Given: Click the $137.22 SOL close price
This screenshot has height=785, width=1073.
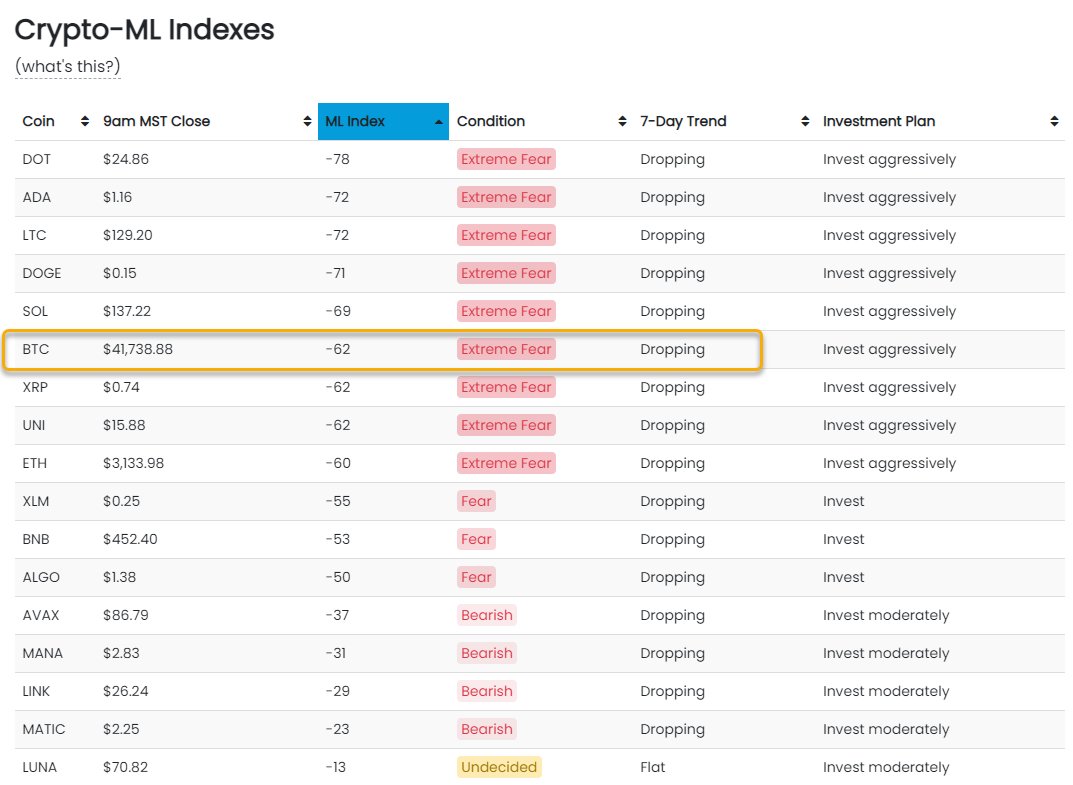Looking at the screenshot, I should coord(127,311).
